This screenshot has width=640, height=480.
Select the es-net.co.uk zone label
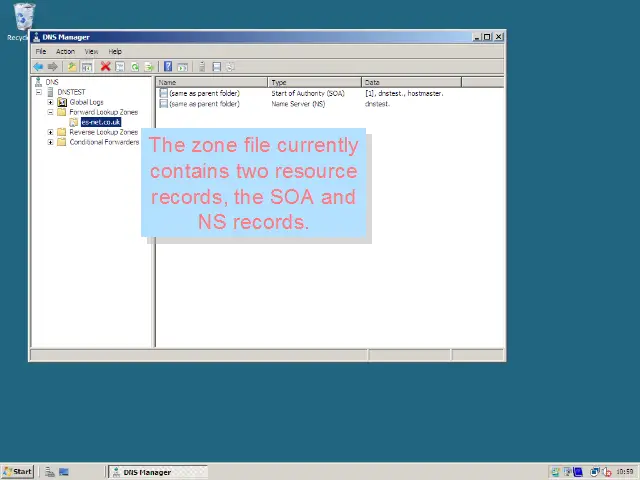click(101, 122)
